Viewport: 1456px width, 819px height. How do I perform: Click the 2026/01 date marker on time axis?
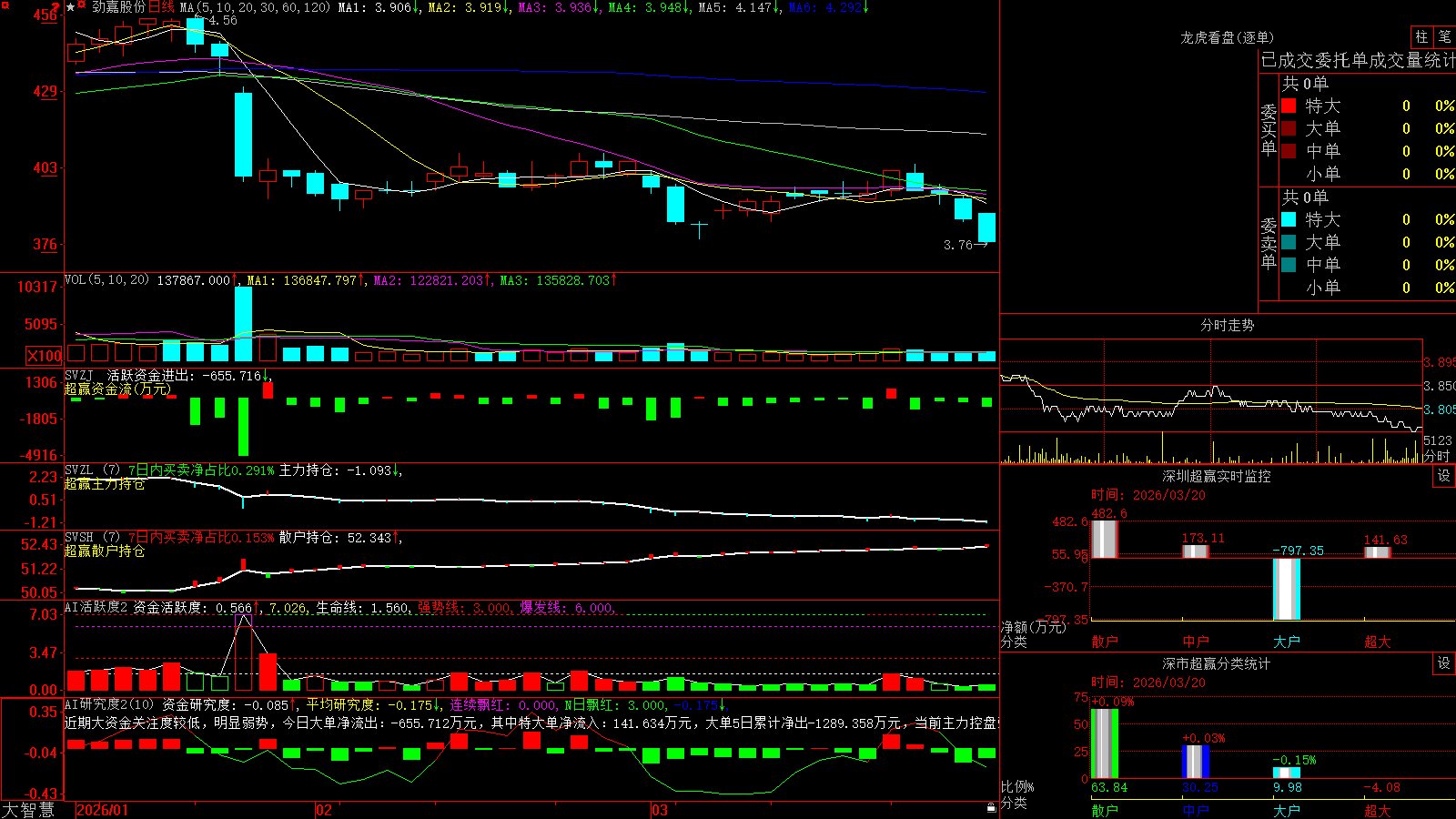[x=103, y=810]
